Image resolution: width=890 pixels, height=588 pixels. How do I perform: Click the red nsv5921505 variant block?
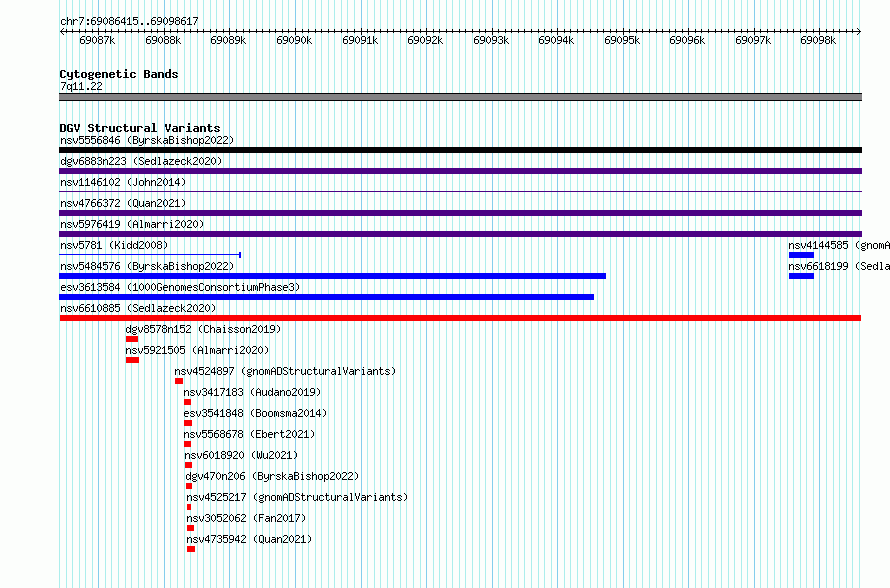[x=132, y=360]
